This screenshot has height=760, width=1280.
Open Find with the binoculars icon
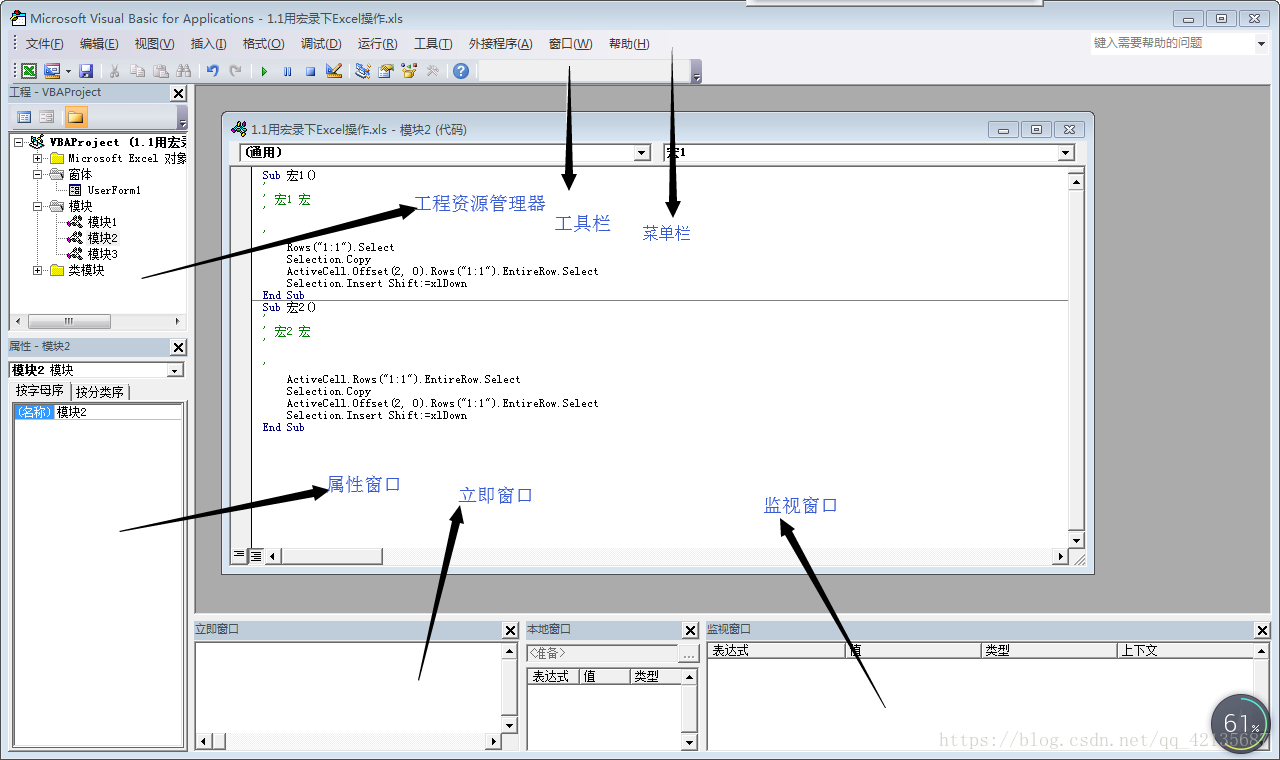pos(184,71)
